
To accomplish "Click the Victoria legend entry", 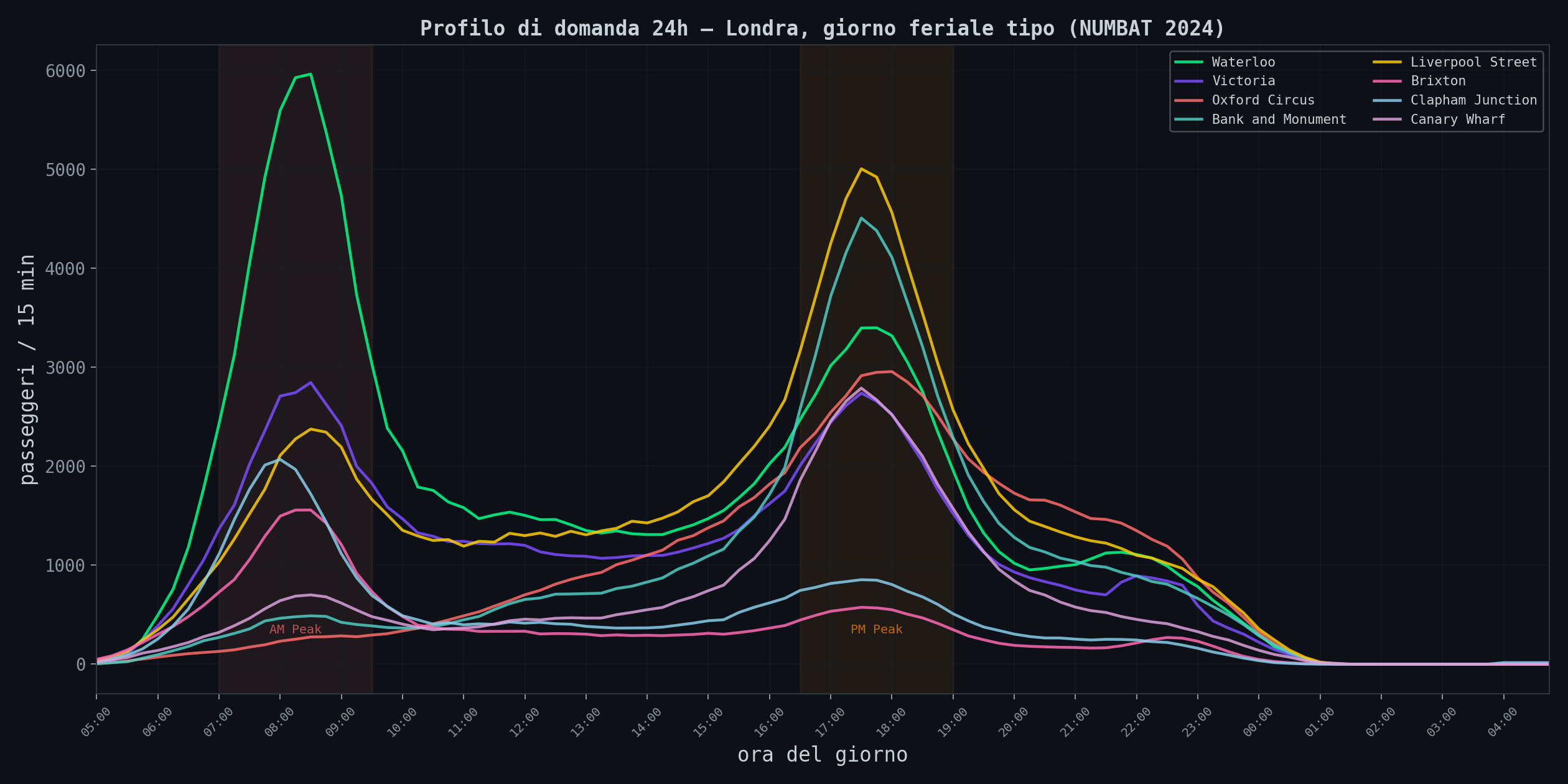I will (1243, 82).
